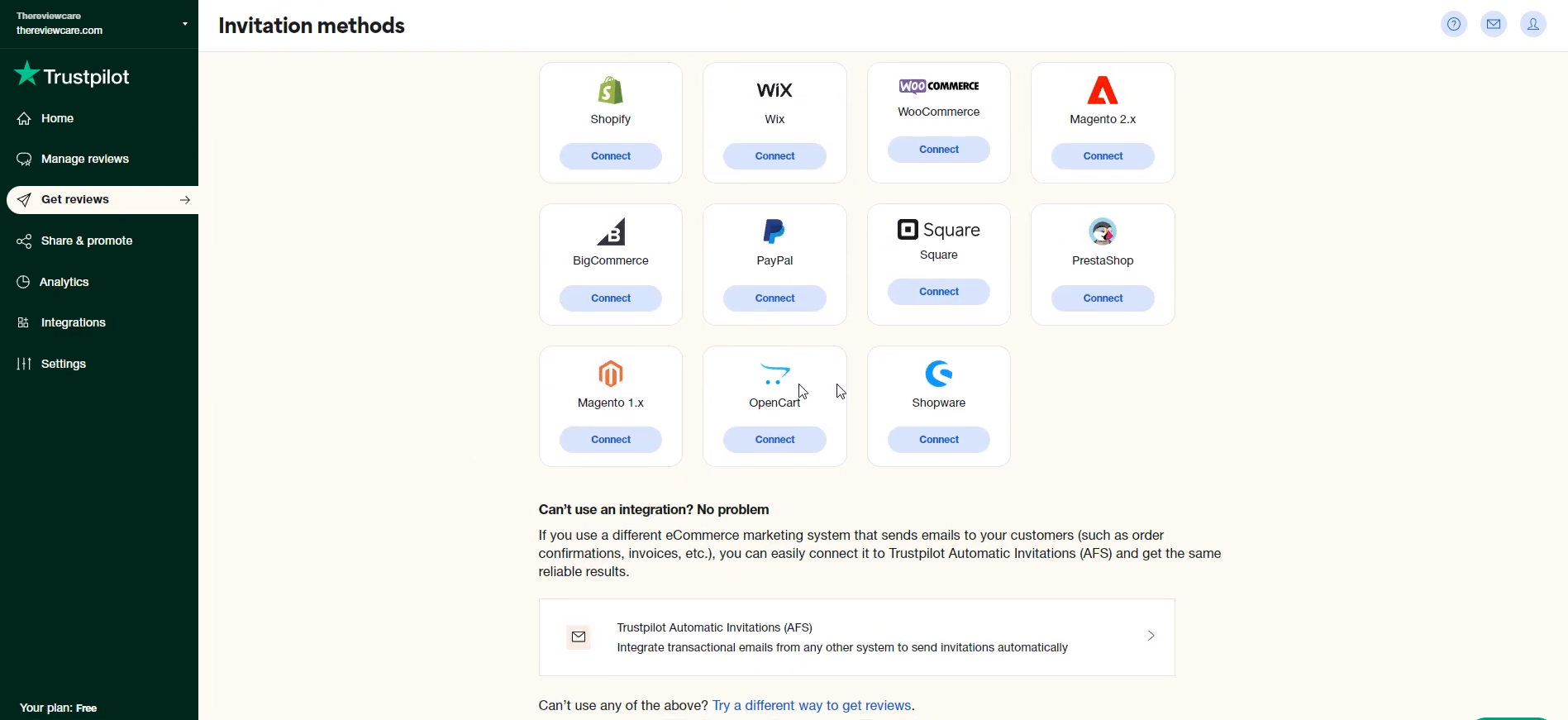Click the Share & promote icon
The image size is (1568, 720).
[24, 241]
